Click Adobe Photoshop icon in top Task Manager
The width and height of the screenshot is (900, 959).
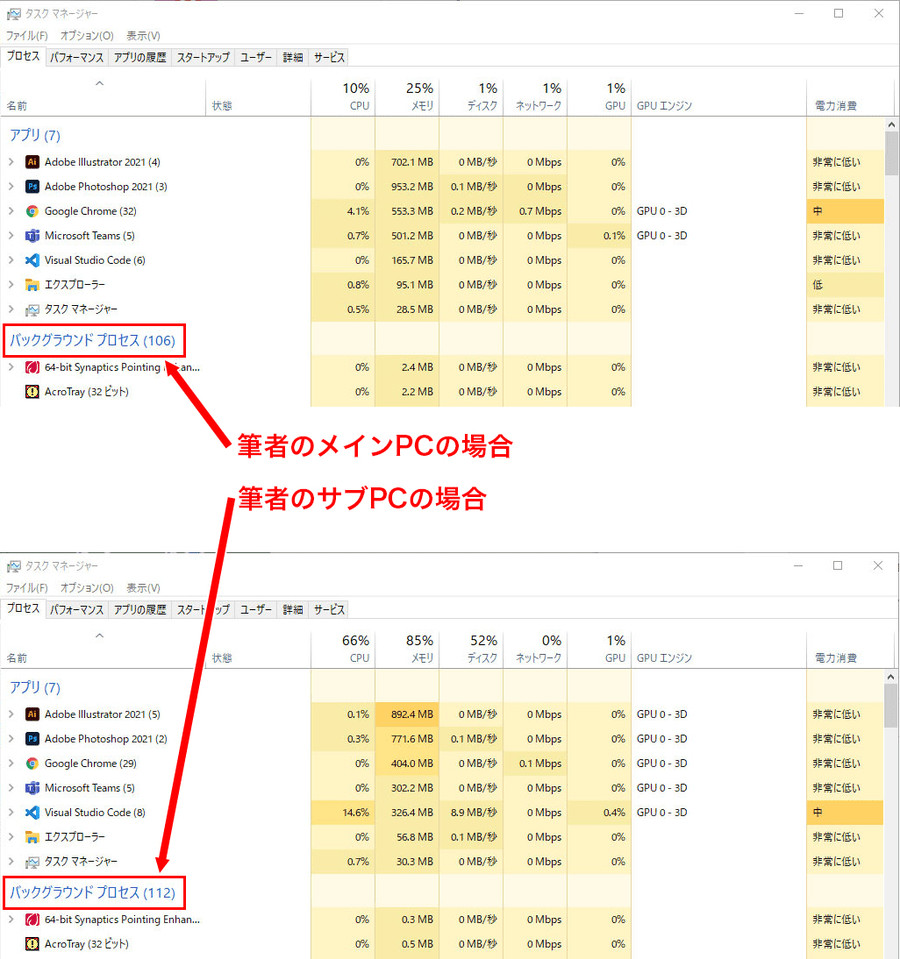click(32, 187)
